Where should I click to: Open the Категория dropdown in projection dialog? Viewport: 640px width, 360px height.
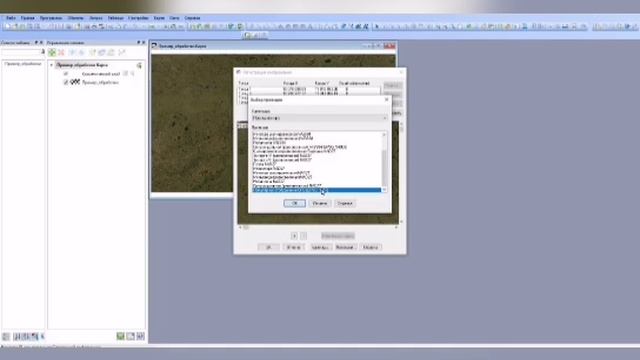pos(319,118)
